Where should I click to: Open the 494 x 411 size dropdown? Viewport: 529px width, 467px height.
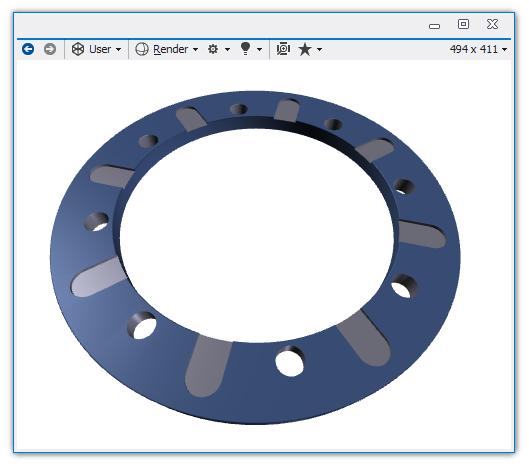point(504,50)
